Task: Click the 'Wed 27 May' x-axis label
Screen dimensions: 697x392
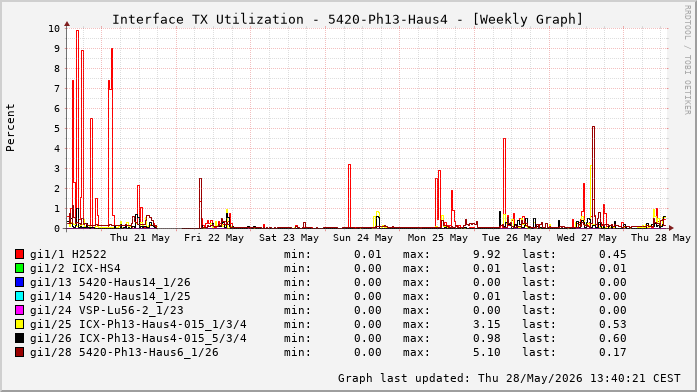Action: pyautogui.click(x=587, y=238)
